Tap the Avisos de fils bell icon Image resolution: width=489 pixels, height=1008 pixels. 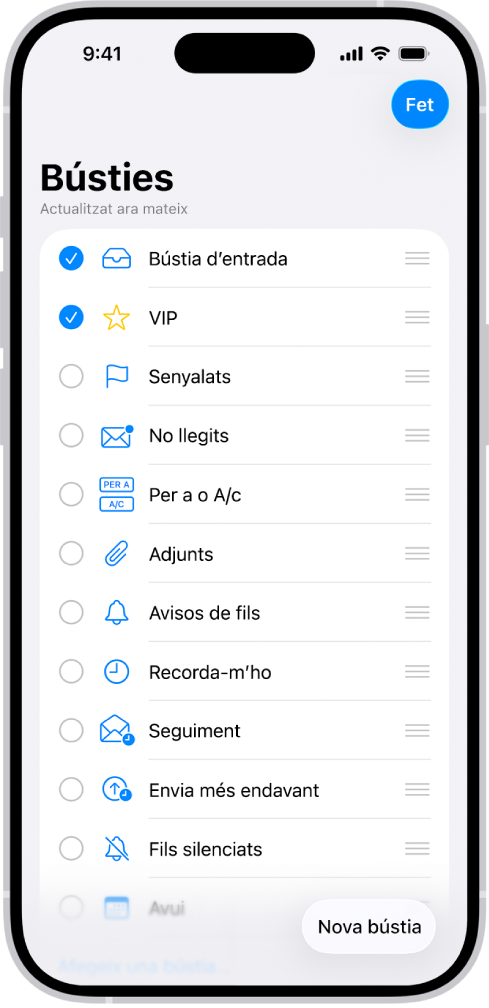pos(117,613)
